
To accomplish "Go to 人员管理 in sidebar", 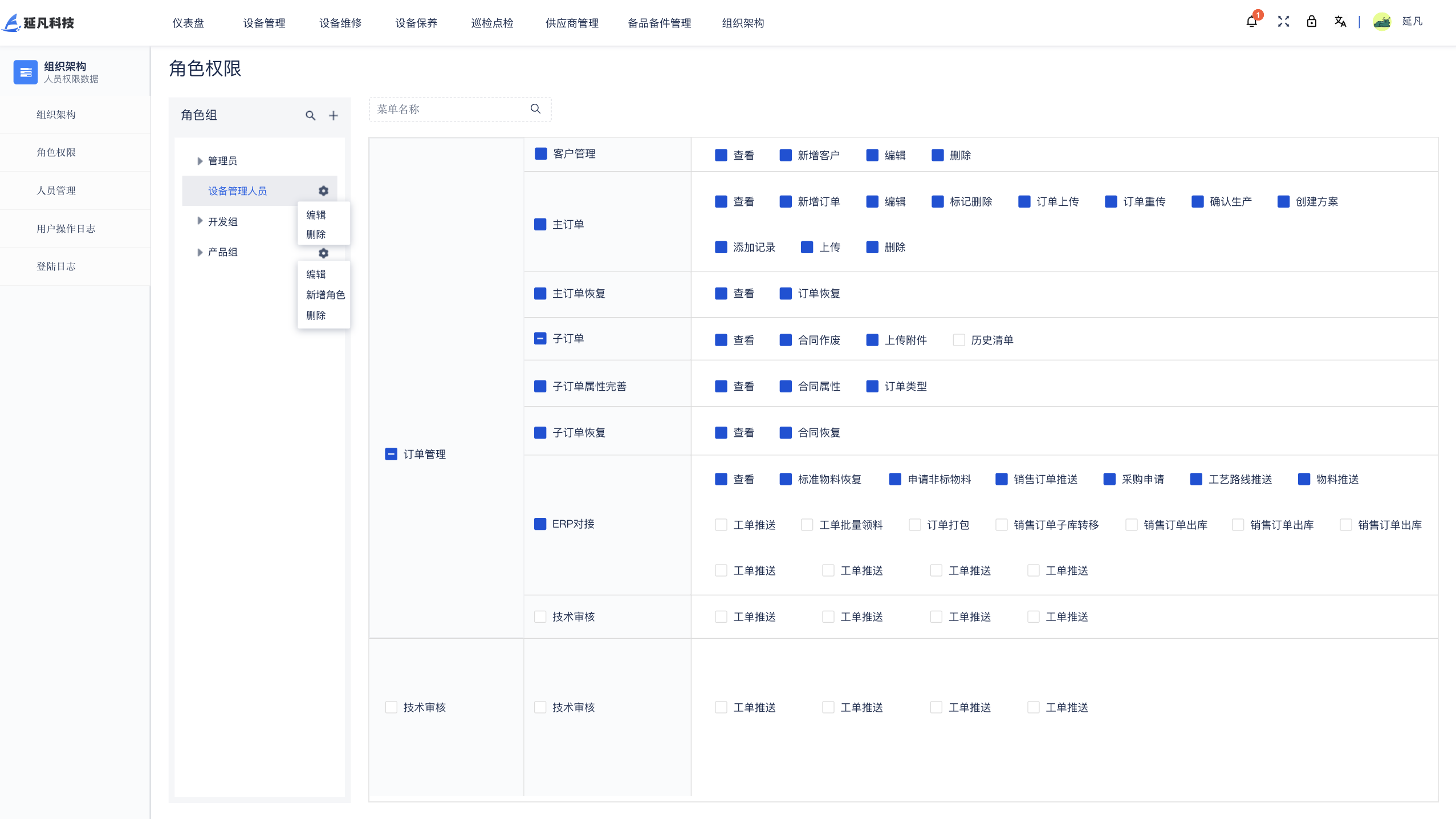I will (x=56, y=190).
